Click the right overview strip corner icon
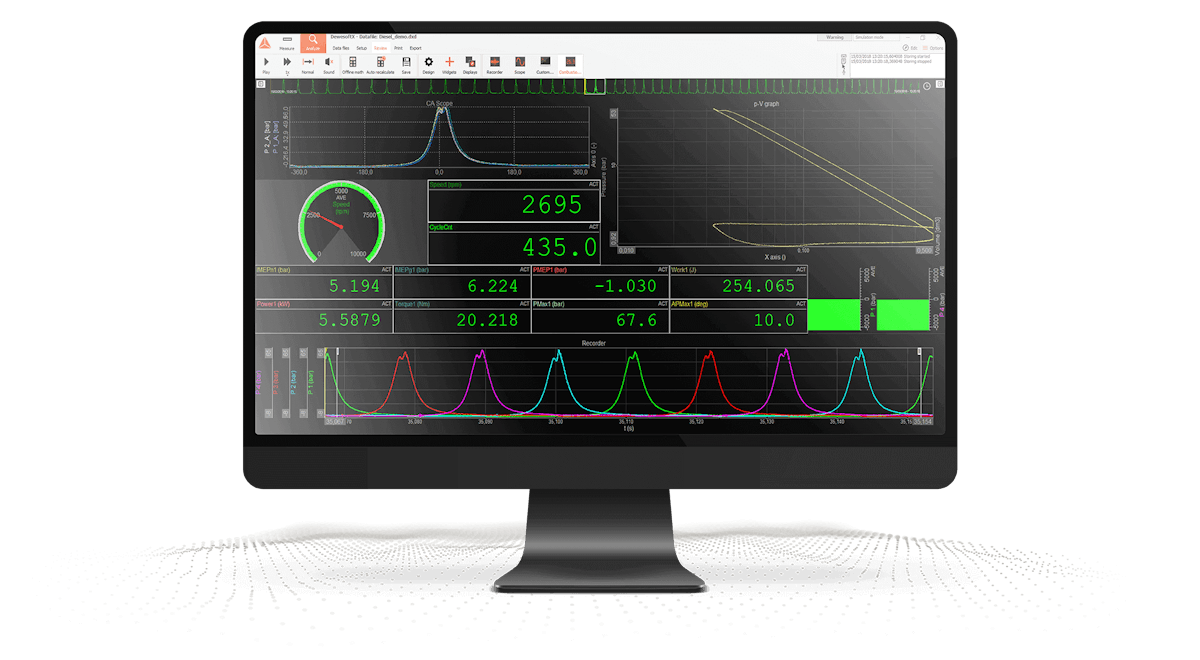 (x=939, y=86)
